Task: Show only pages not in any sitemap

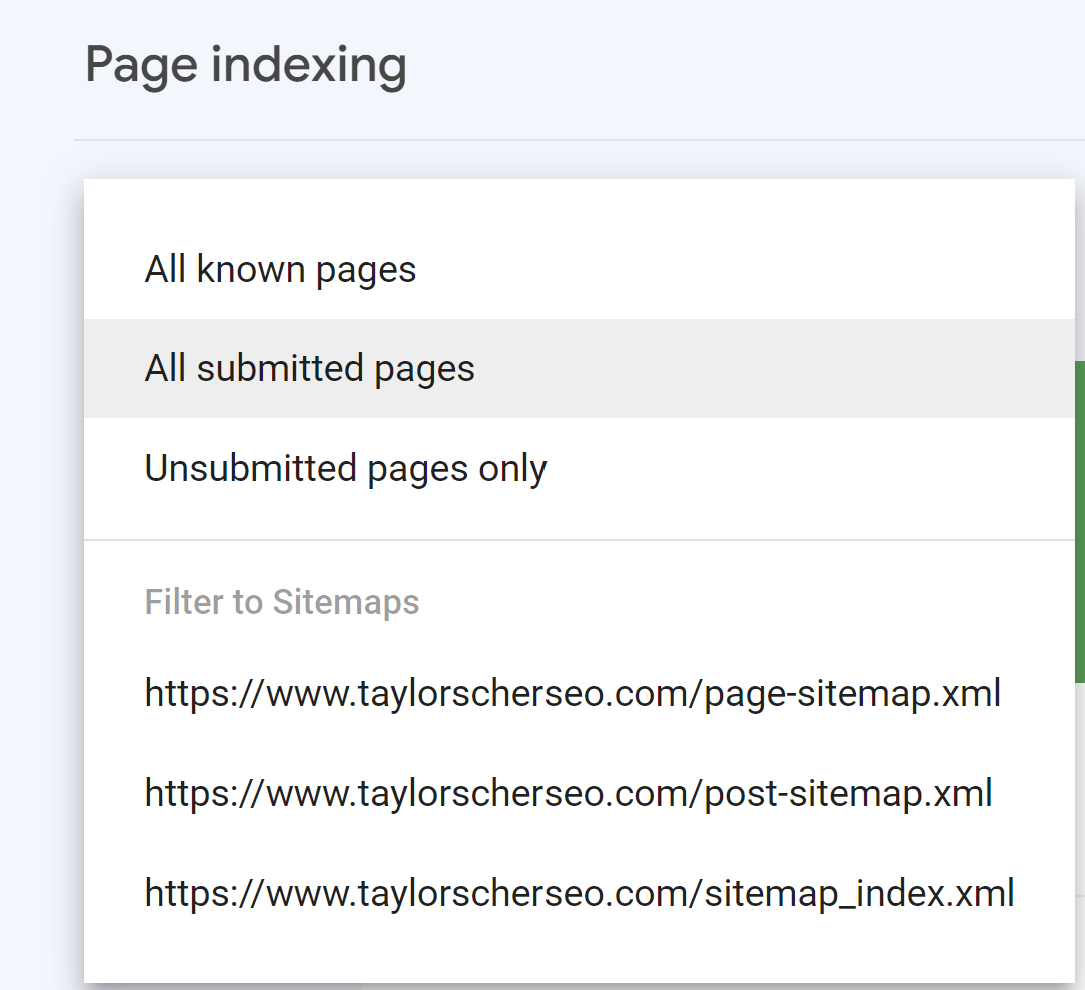Action: tap(345, 469)
